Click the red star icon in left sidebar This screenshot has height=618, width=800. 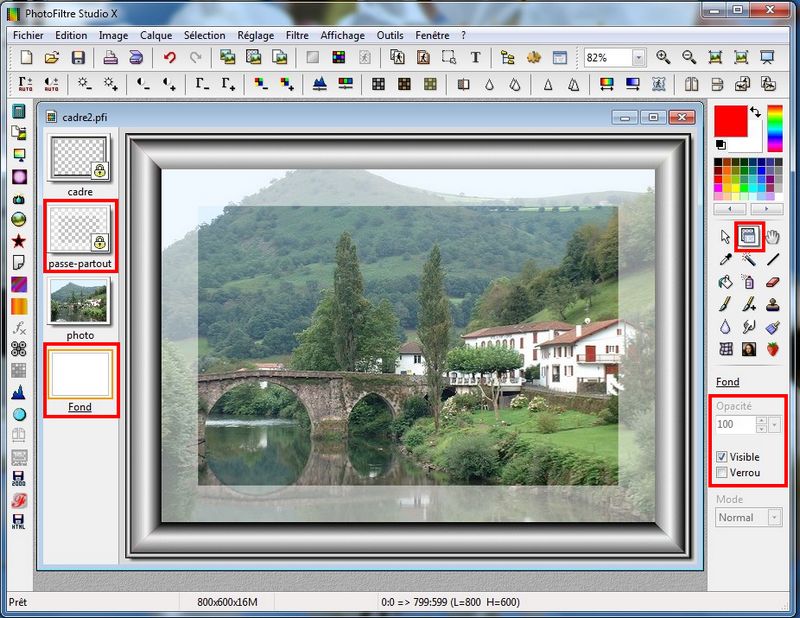click(x=19, y=241)
